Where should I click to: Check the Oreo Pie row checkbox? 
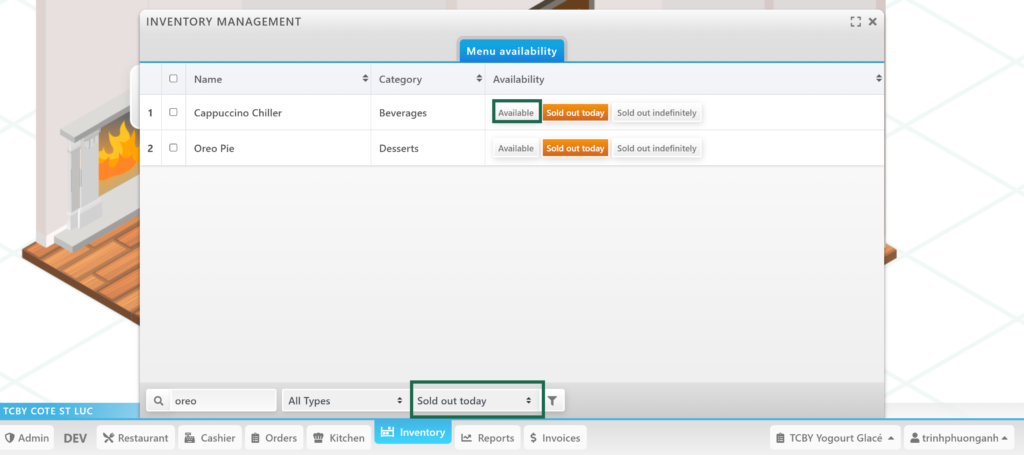pyautogui.click(x=173, y=148)
